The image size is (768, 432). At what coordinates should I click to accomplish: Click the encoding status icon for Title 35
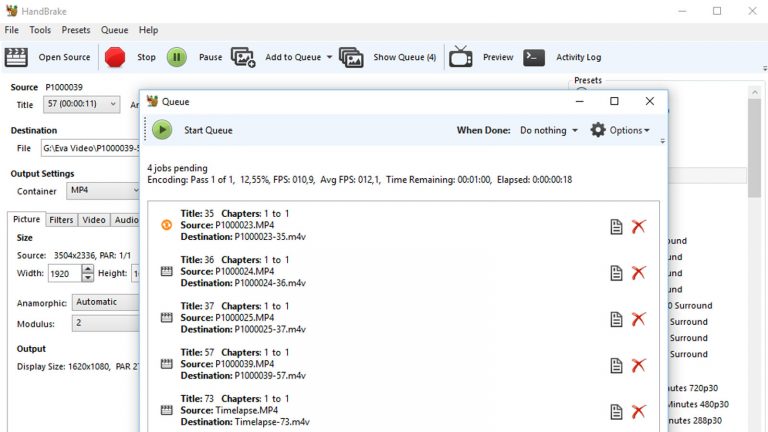(167, 225)
